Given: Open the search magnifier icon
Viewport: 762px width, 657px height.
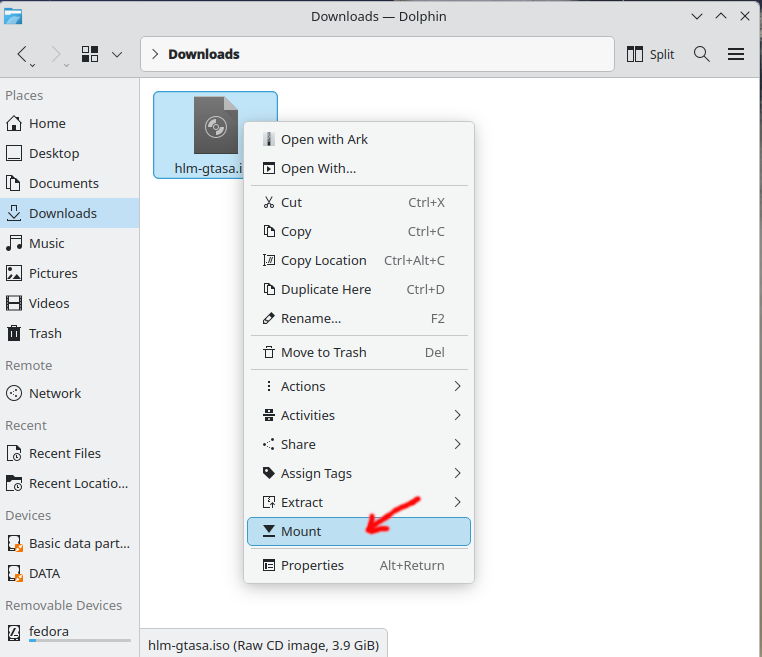Looking at the screenshot, I should [701, 54].
